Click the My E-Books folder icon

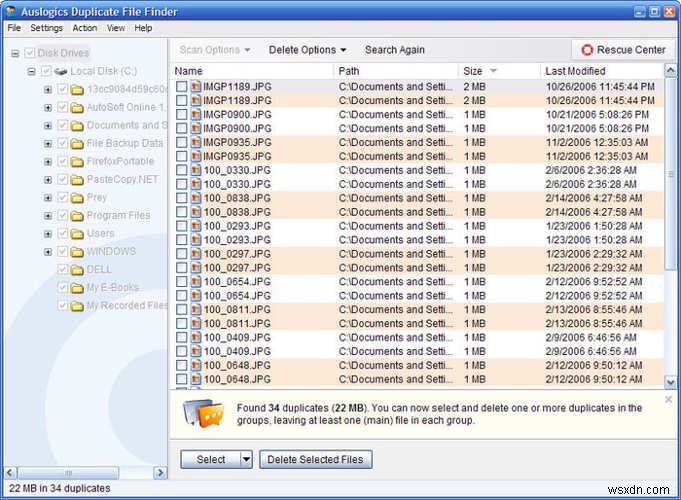[x=77, y=288]
